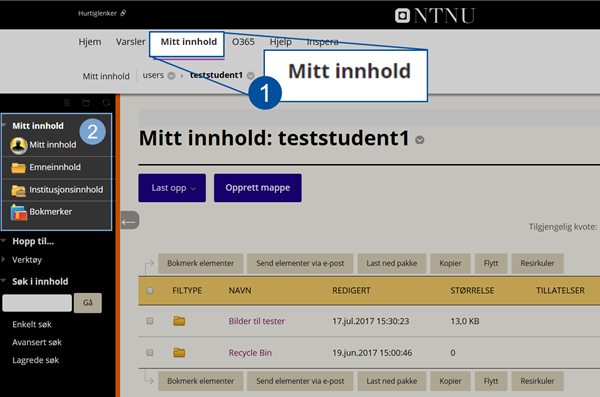This screenshot has width=600, height=397.
Task: Click the Emneinnhold folder icon
Action: [18, 168]
